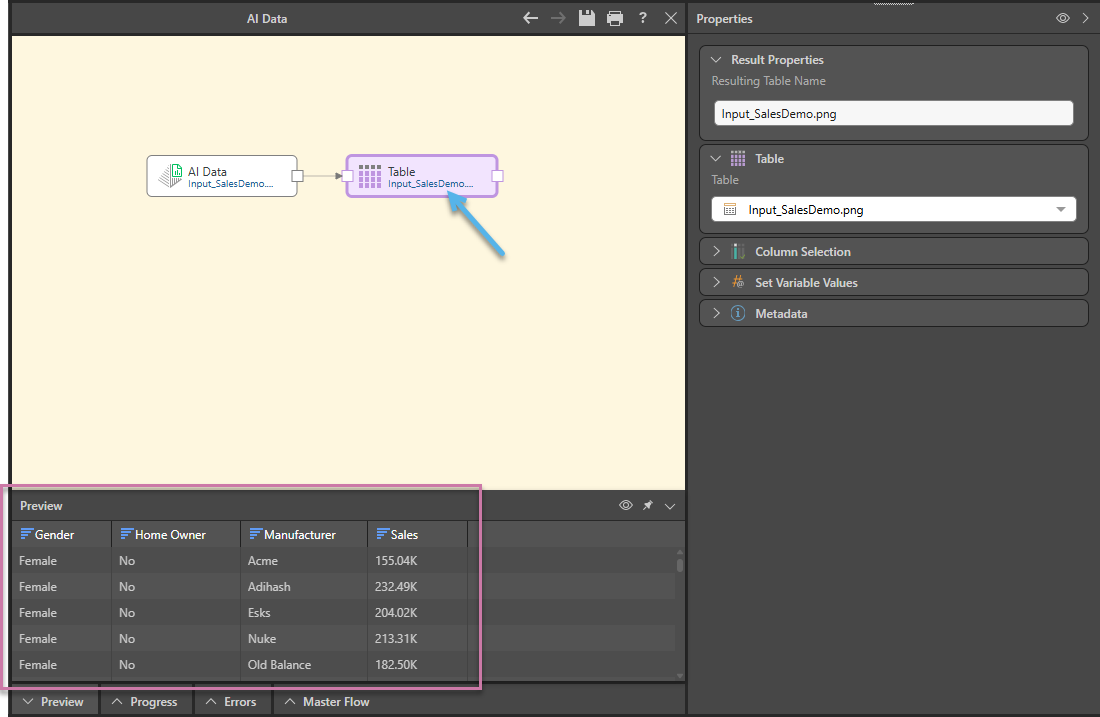Click the save disk icon
This screenshot has width=1100, height=717.
pyautogui.click(x=587, y=18)
